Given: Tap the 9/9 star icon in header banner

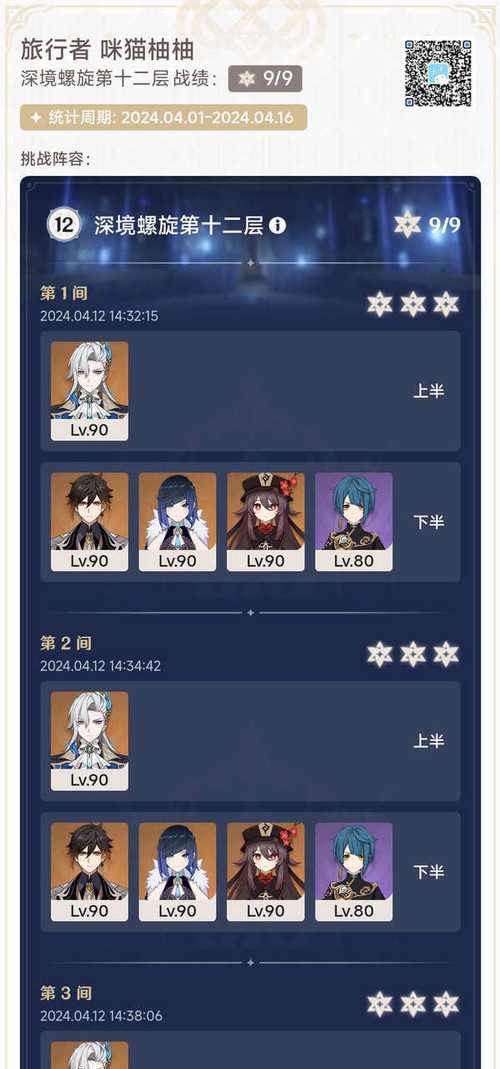Looking at the screenshot, I should [407, 225].
